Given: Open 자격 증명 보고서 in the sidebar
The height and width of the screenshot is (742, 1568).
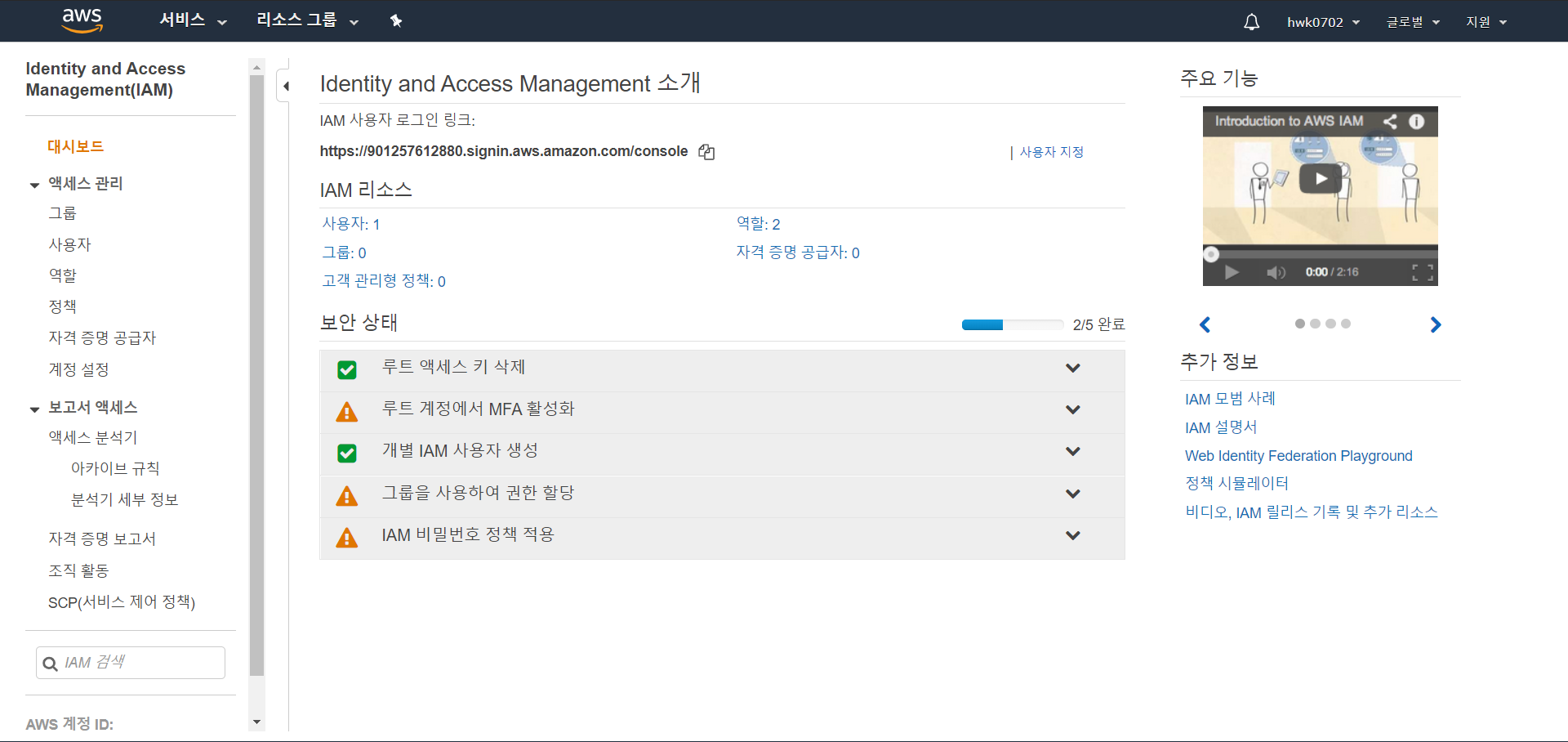Looking at the screenshot, I should coord(102,539).
